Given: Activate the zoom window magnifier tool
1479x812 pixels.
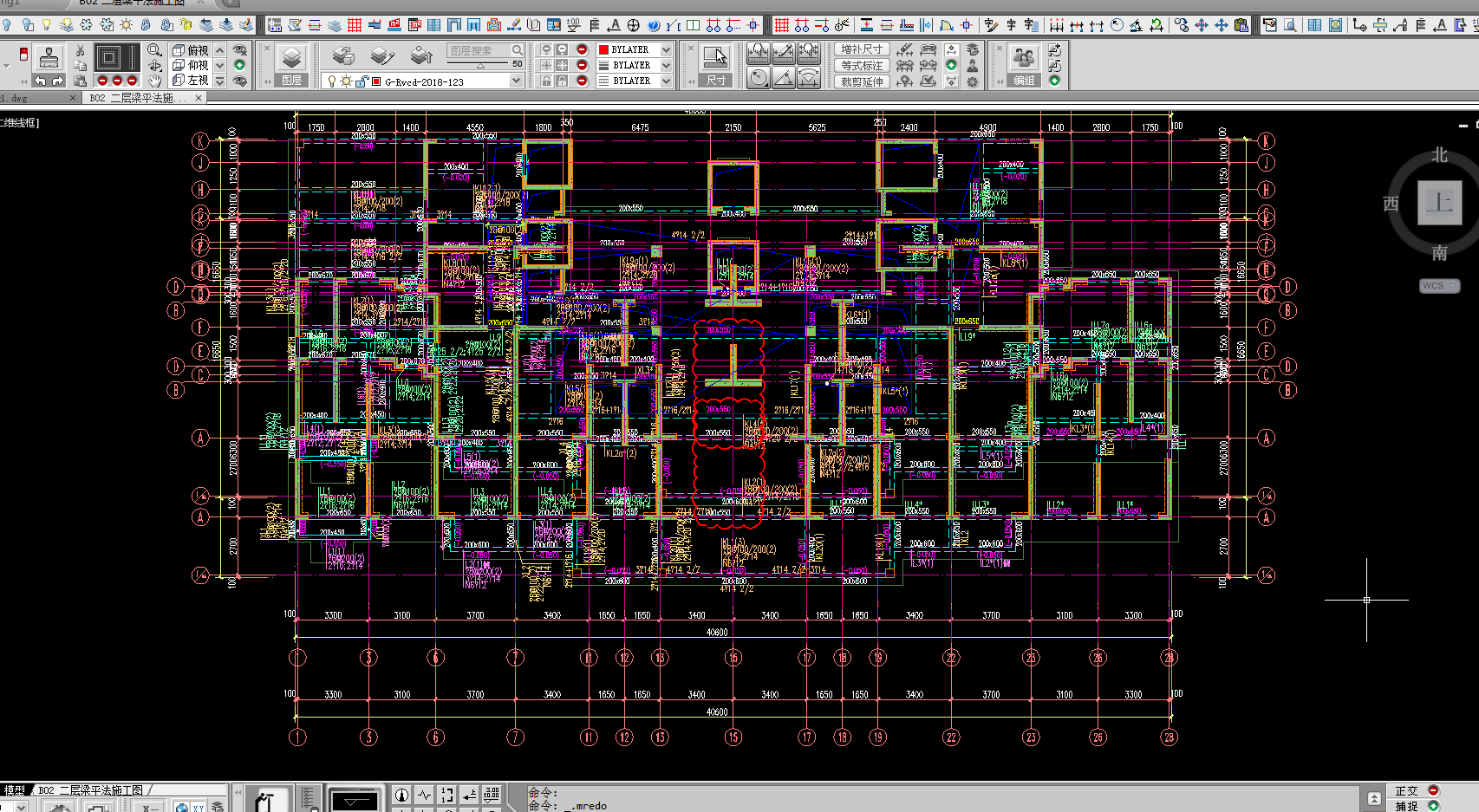Looking at the screenshot, I should click(x=154, y=50).
